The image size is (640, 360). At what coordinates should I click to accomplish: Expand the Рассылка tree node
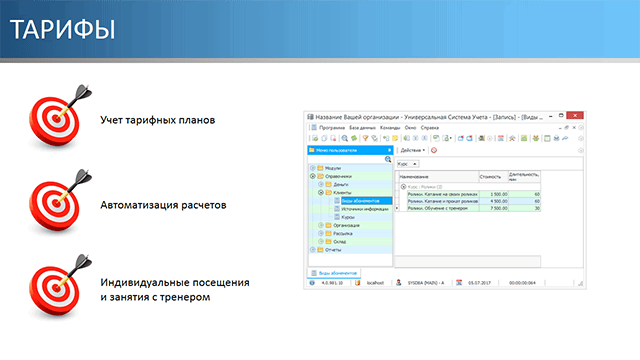coord(321,233)
